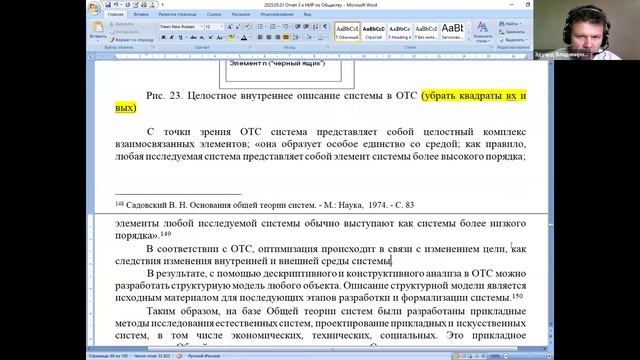
Task: Open the Line Spacing dropdown
Action: (297, 37)
